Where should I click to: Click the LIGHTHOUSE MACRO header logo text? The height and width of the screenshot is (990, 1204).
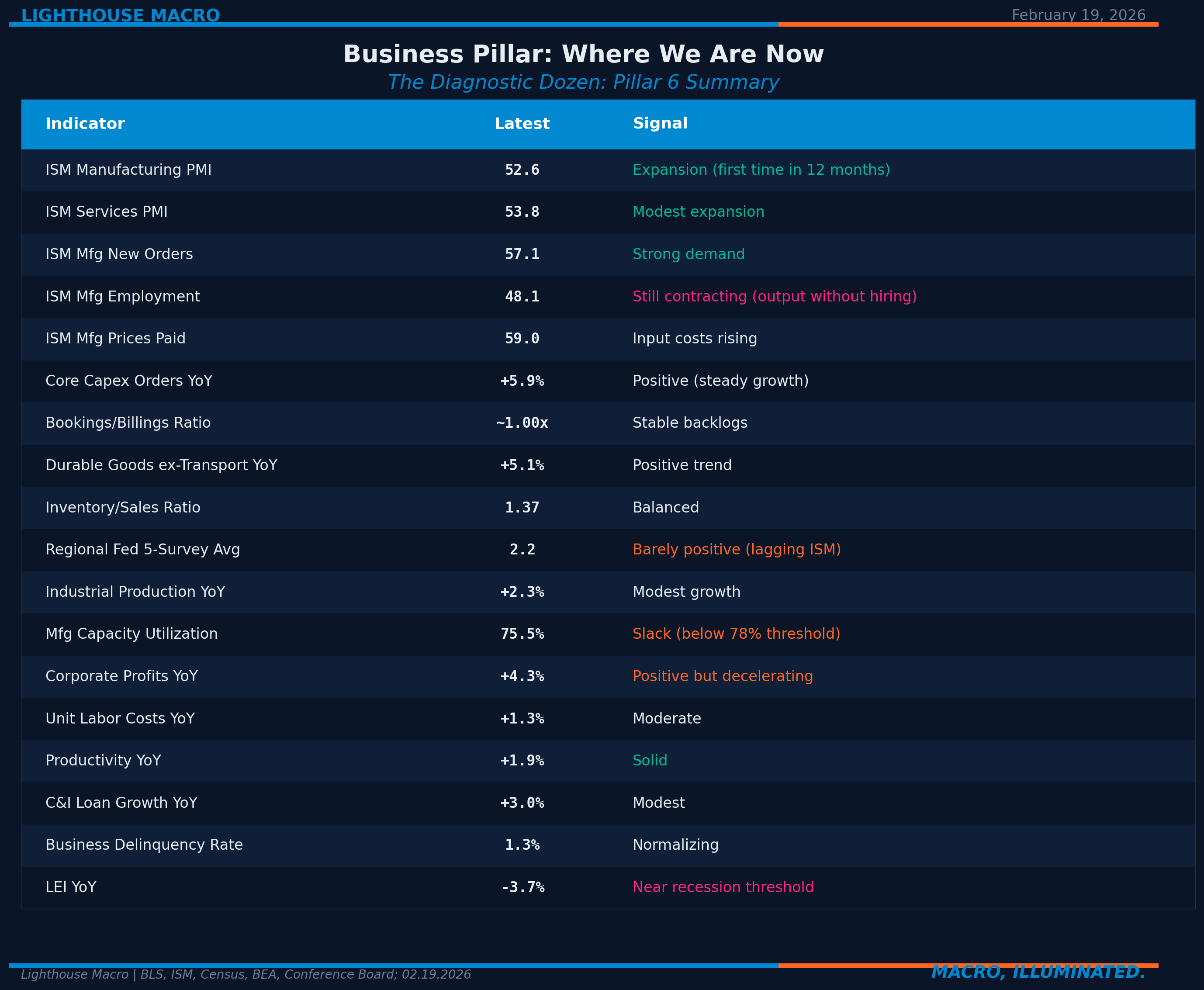click(x=120, y=15)
